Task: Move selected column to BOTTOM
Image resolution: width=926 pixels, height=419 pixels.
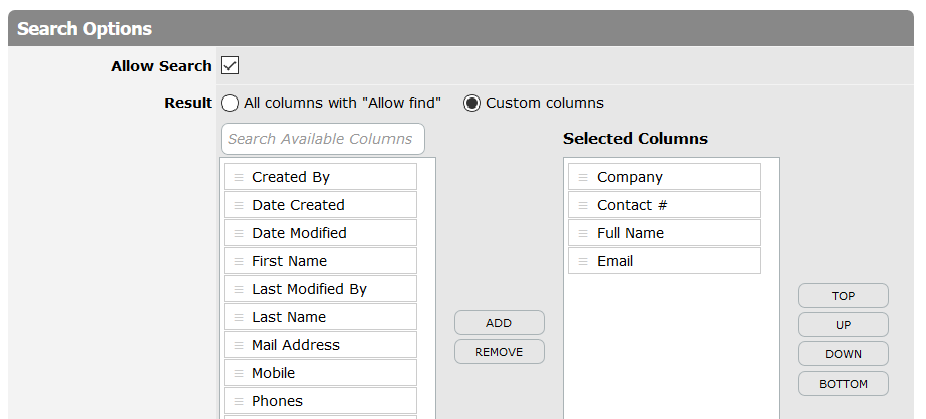Action: 843,384
